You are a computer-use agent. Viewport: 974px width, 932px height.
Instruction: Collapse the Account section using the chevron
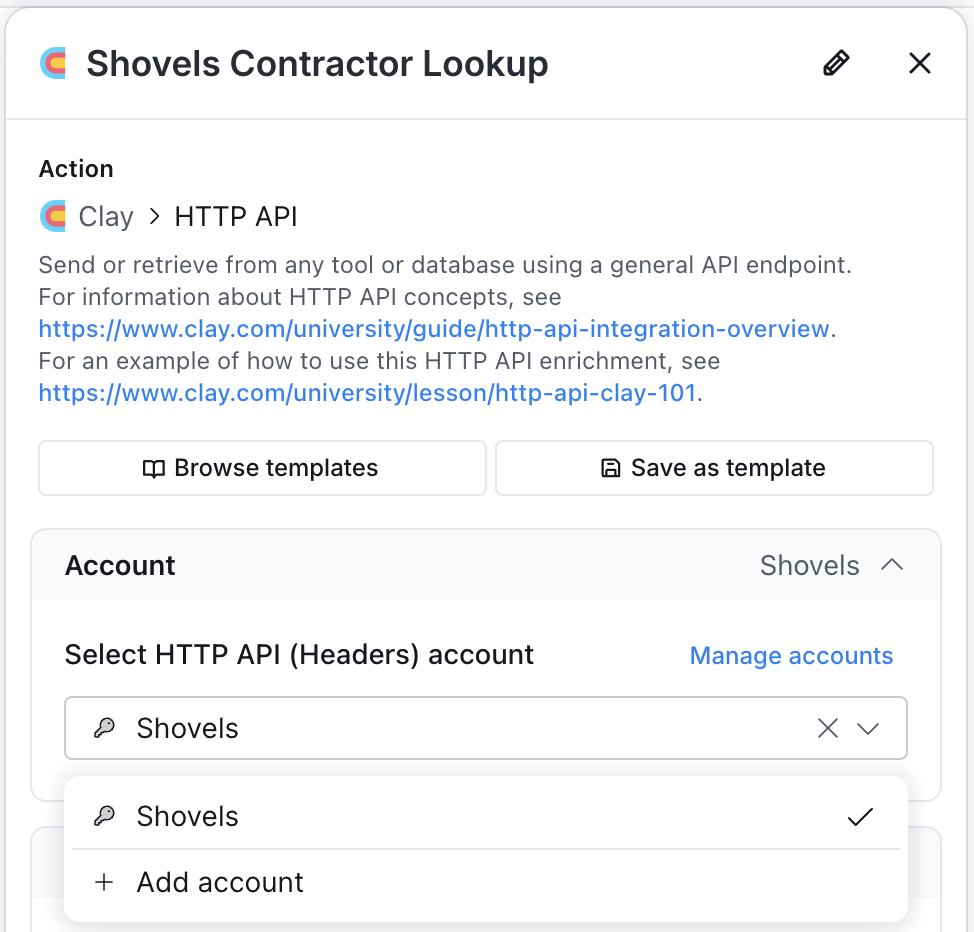coord(892,565)
